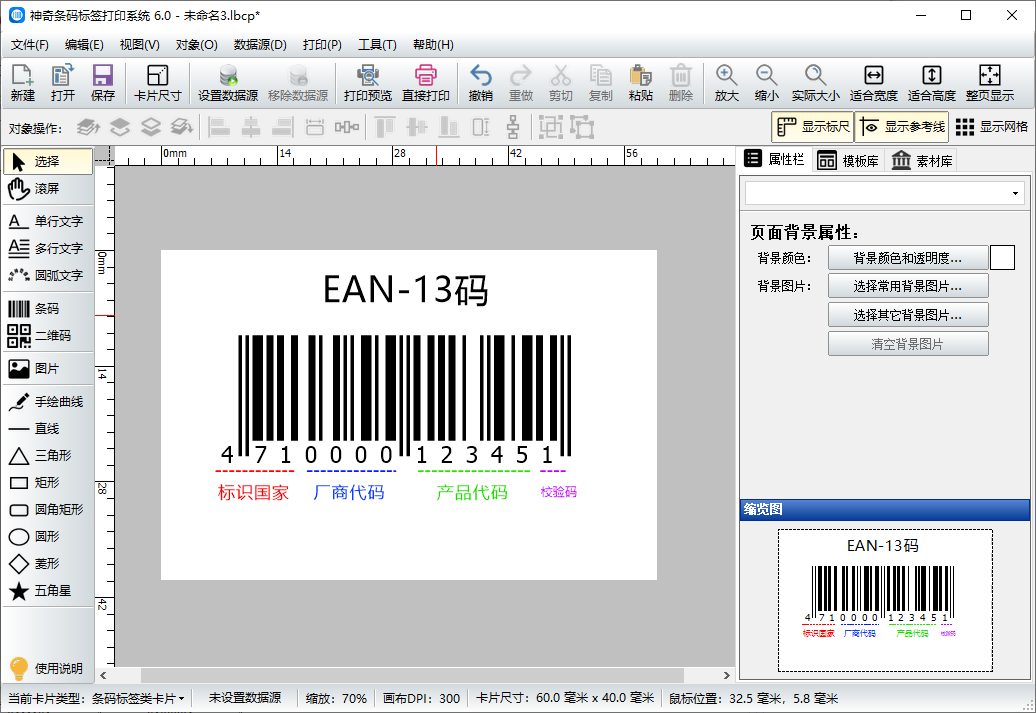Switch to the 素材库 tab

coord(922,161)
